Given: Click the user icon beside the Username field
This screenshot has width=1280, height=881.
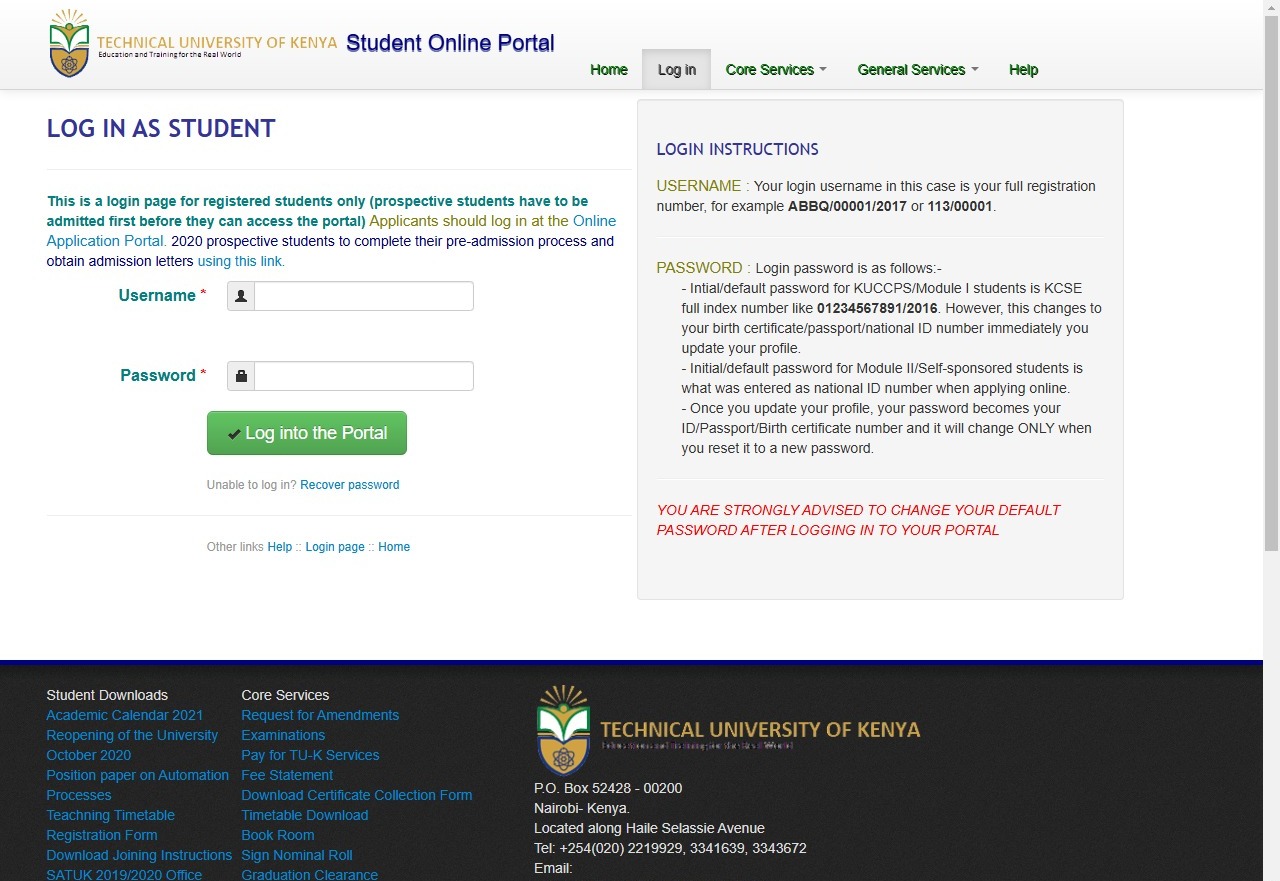Looking at the screenshot, I should tap(241, 296).
